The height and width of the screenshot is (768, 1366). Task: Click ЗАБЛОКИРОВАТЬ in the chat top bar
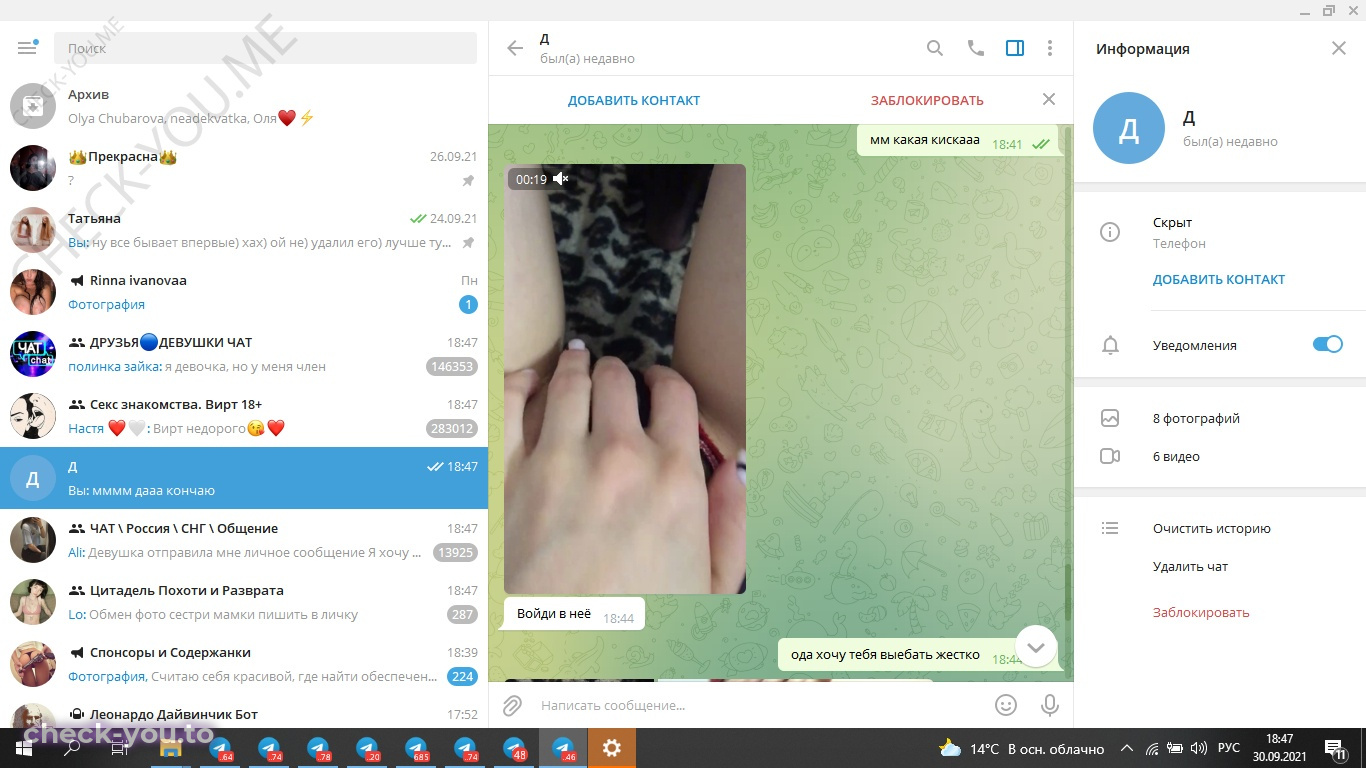click(x=927, y=100)
